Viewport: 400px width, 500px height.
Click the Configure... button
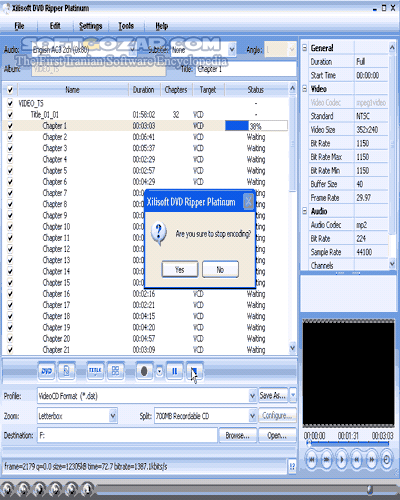click(277, 416)
